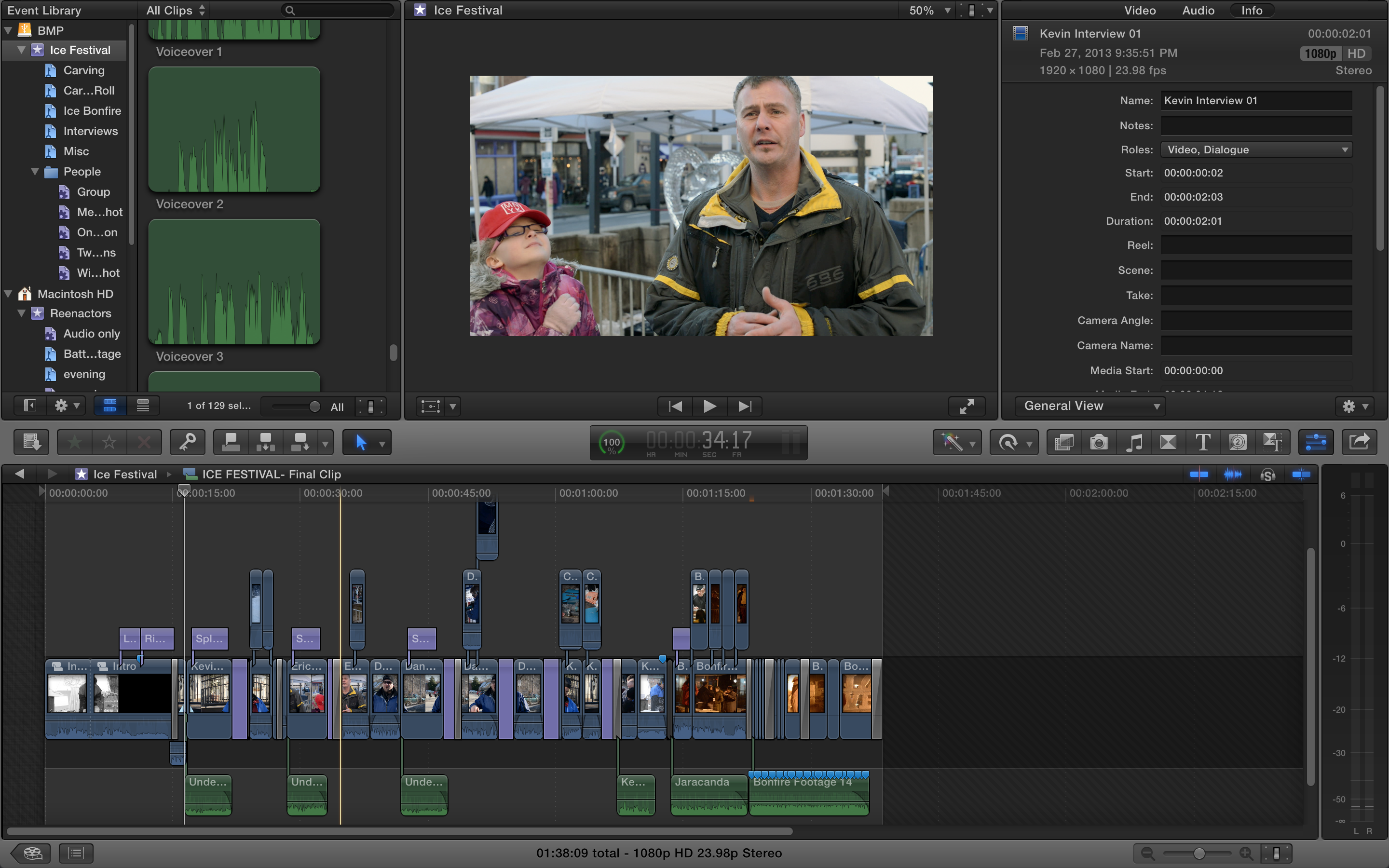Toggle solo S headphone icon

point(1267,475)
